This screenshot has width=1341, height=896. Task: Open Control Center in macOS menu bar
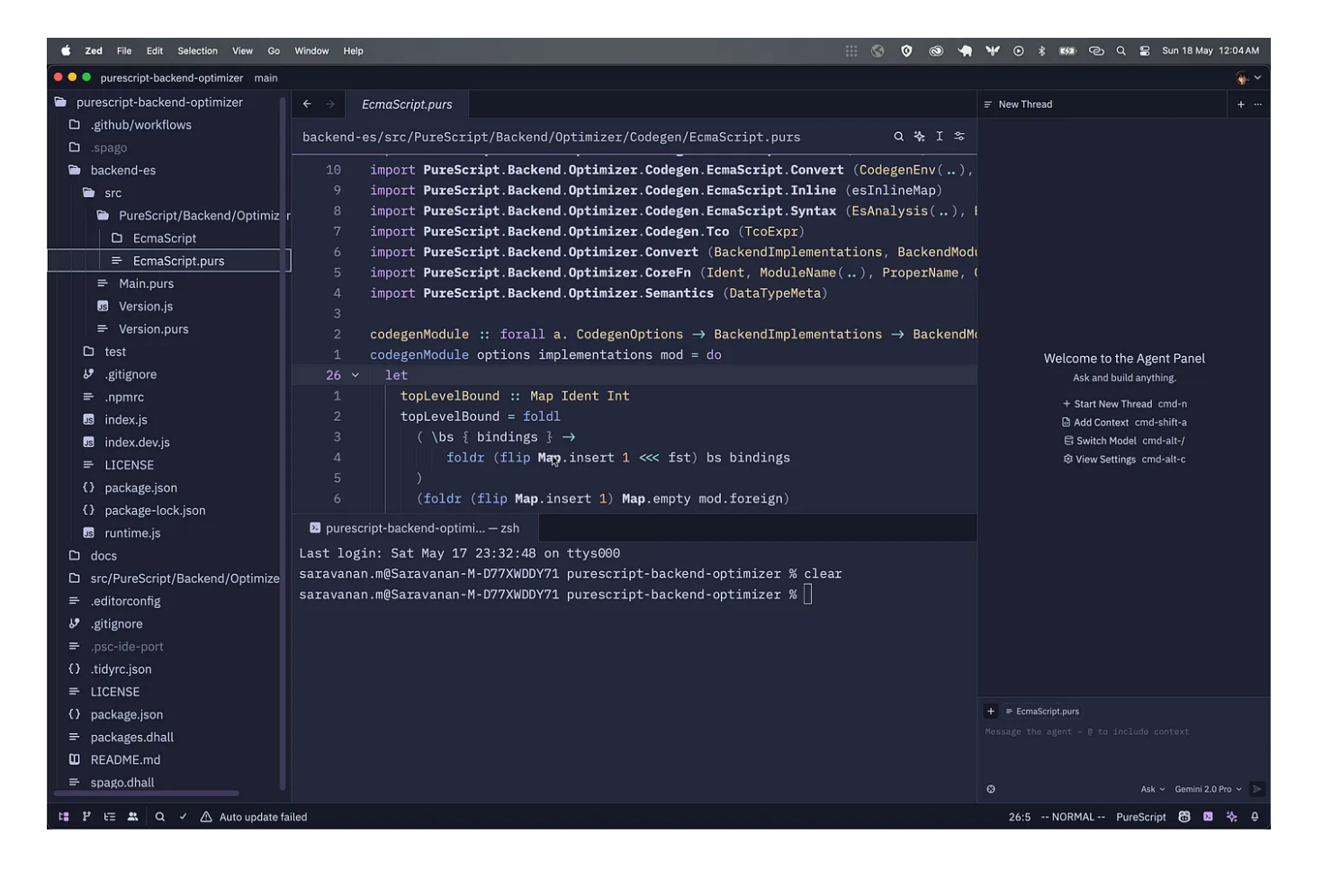coord(1144,51)
